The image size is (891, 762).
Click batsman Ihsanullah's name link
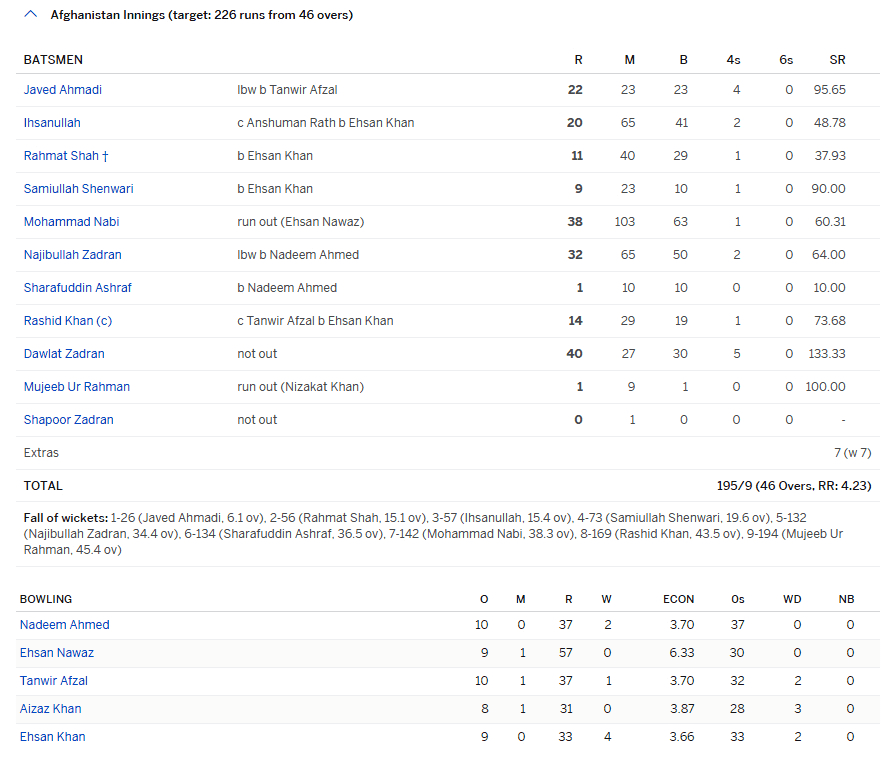click(x=52, y=123)
